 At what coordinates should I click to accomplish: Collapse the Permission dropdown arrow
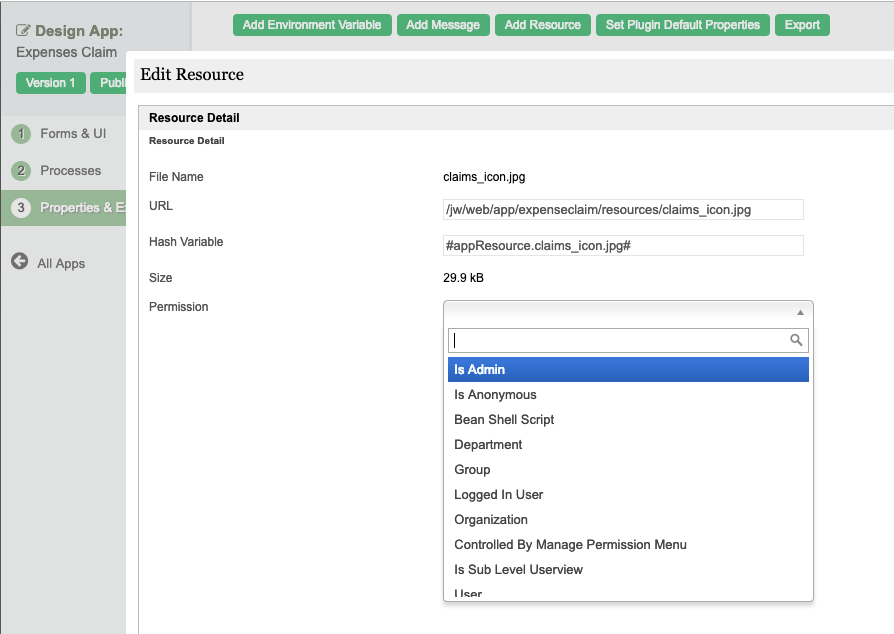(800, 312)
